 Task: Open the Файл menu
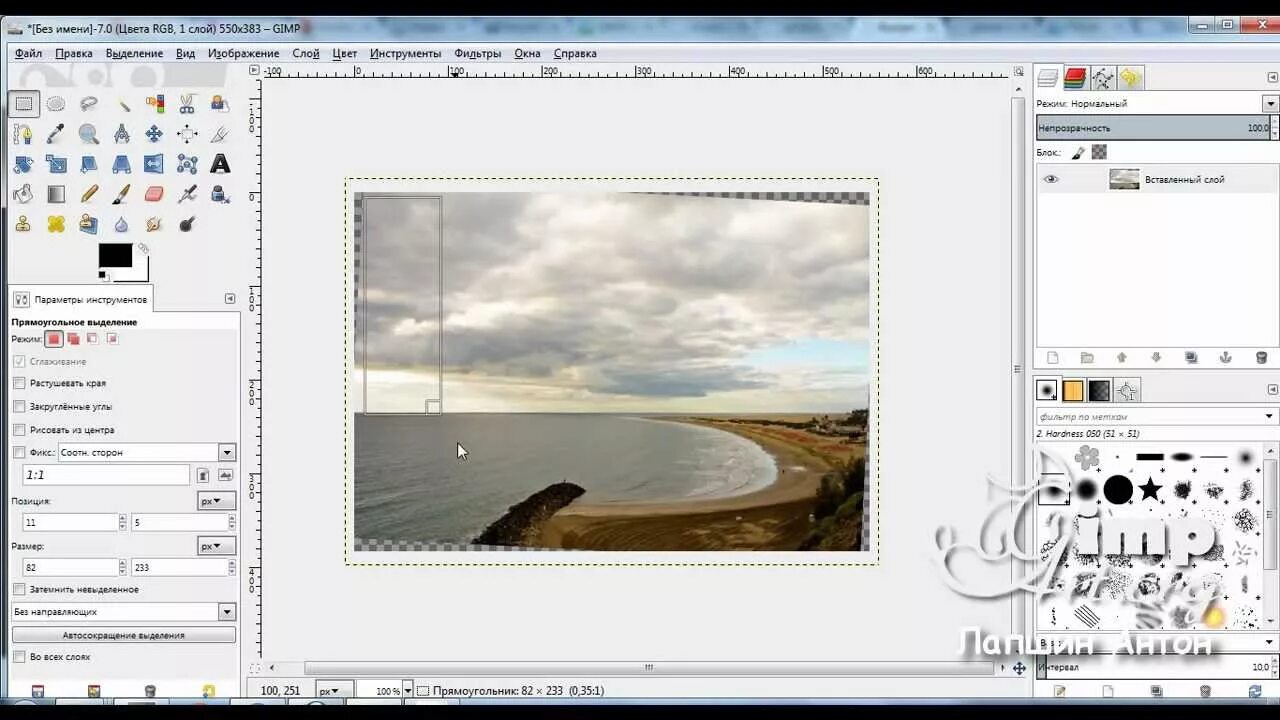(28, 54)
